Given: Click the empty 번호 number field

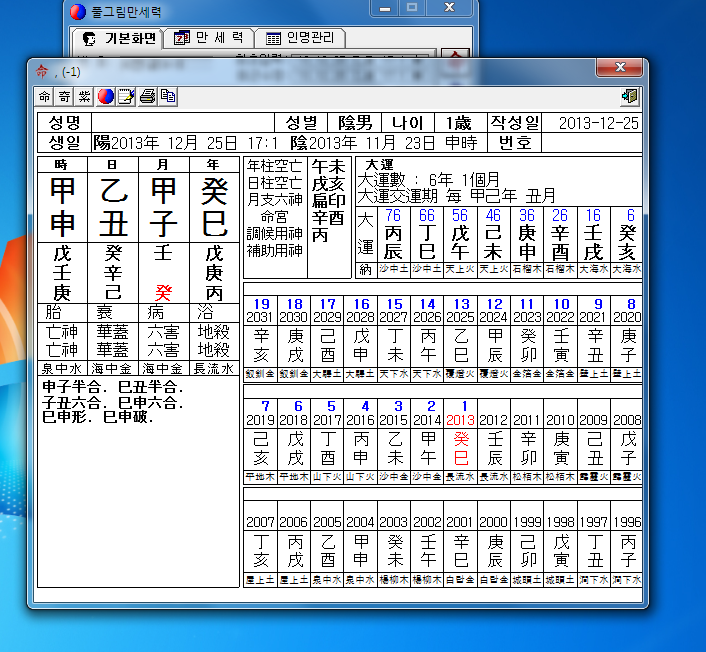Looking at the screenshot, I should (590, 143).
